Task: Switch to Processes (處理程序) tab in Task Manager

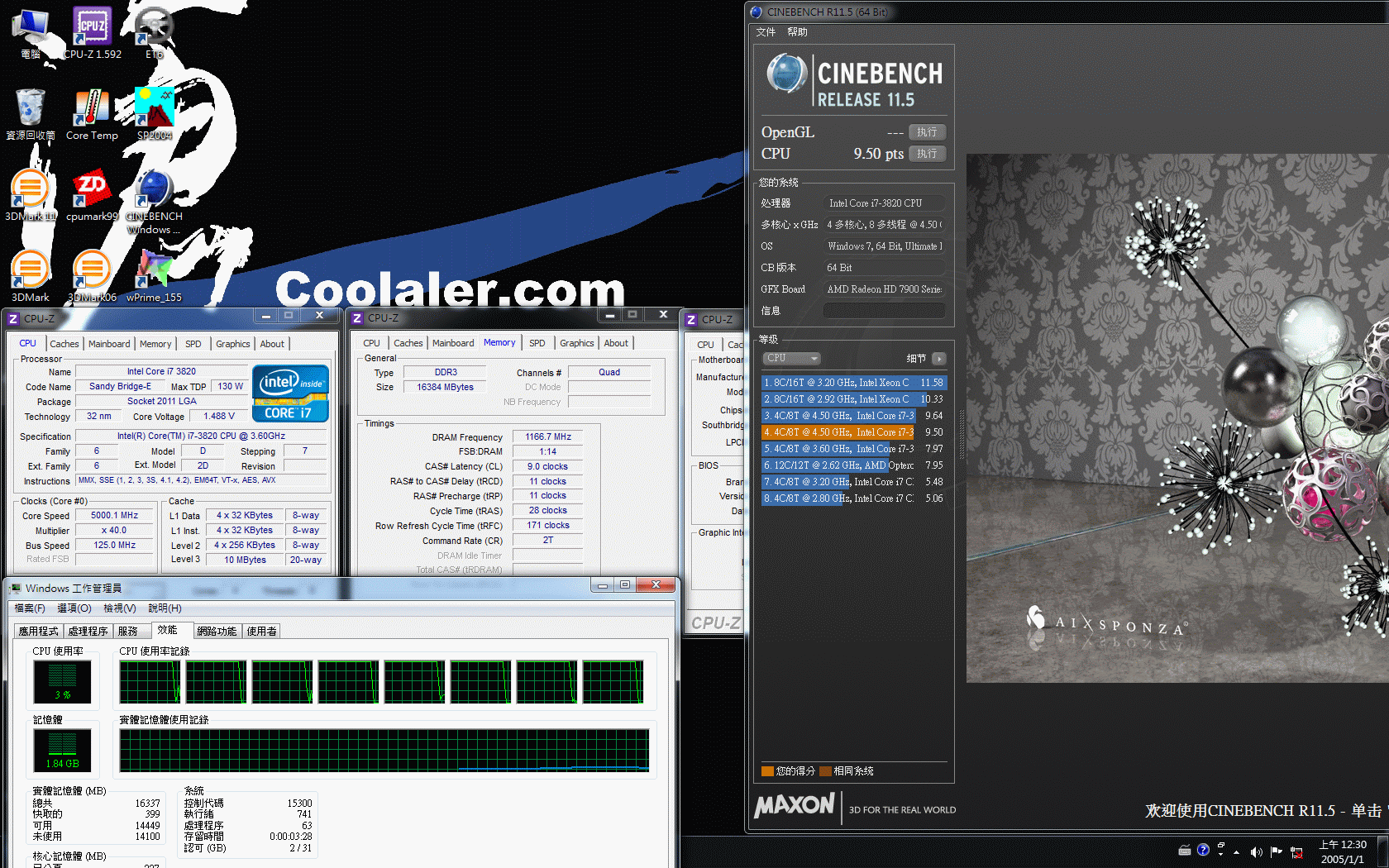Action: tap(88, 631)
